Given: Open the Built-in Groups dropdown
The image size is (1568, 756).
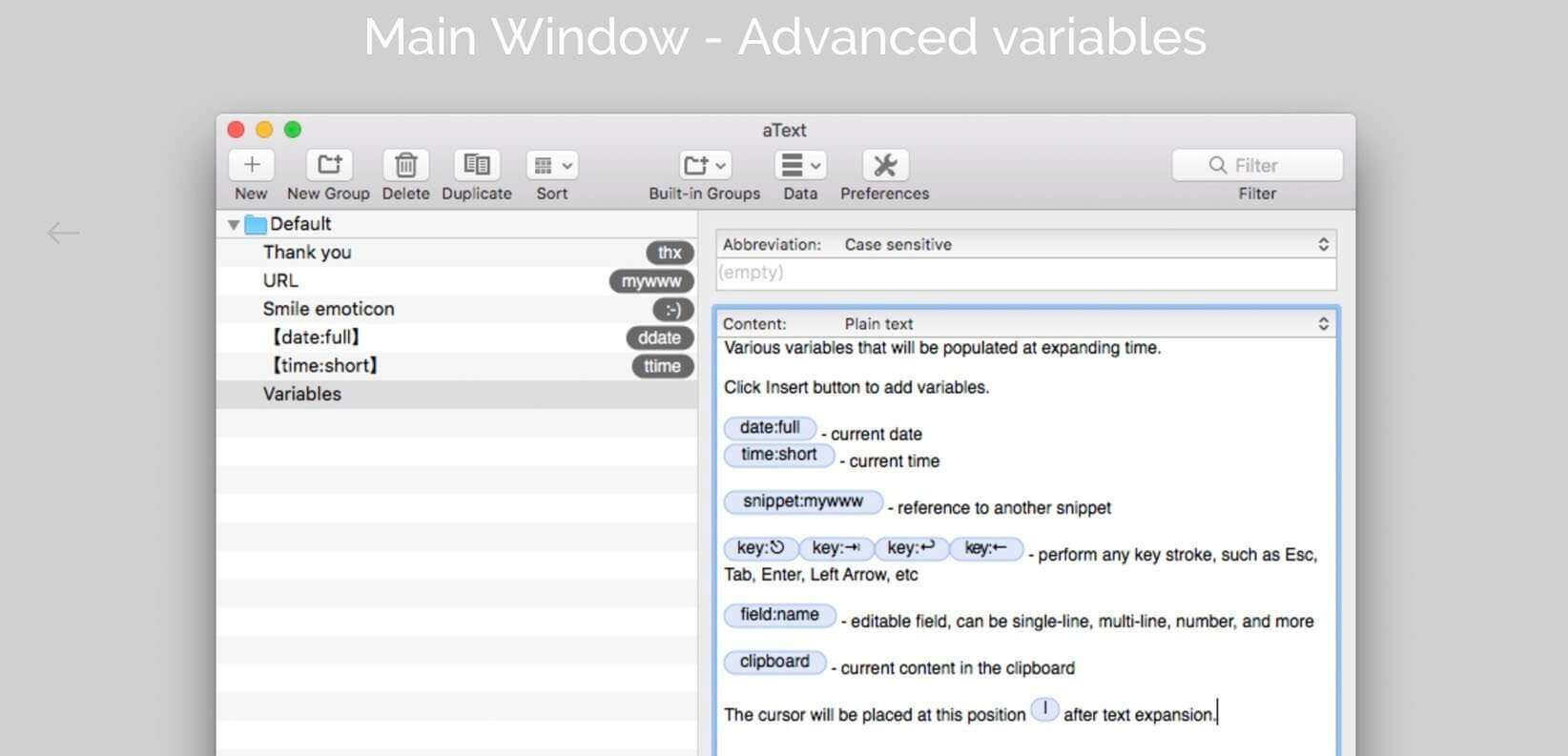Looking at the screenshot, I should (x=705, y=165).
